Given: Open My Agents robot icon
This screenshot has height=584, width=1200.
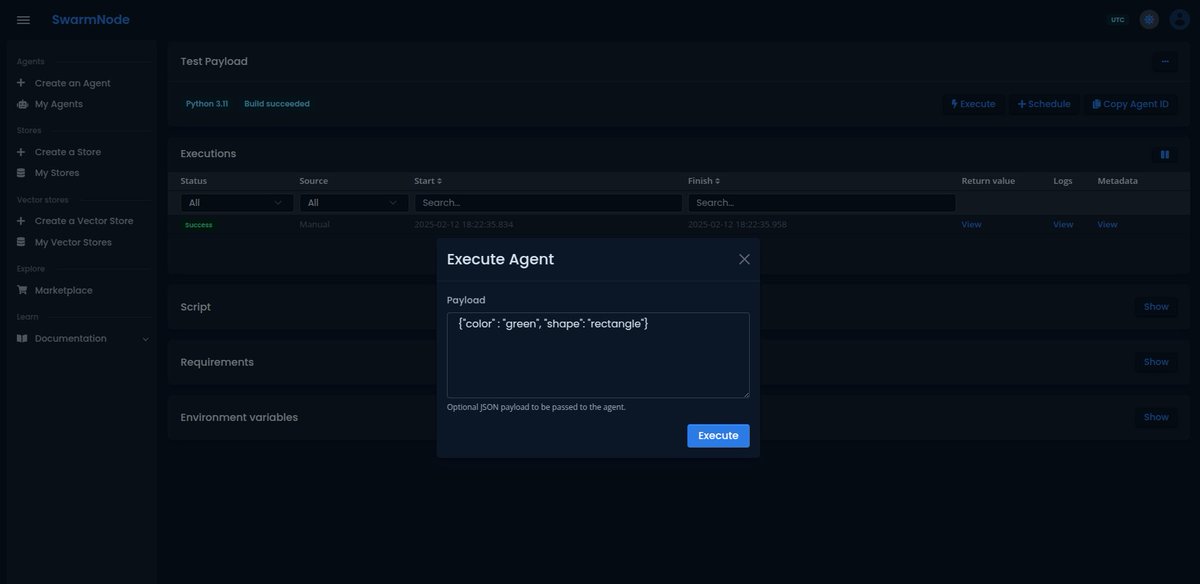Looking at the screenshot, I should 22,104.
